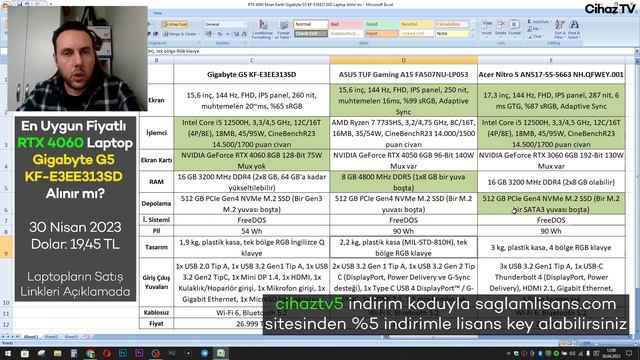Apply Percent Style number format

click(220, 34)
